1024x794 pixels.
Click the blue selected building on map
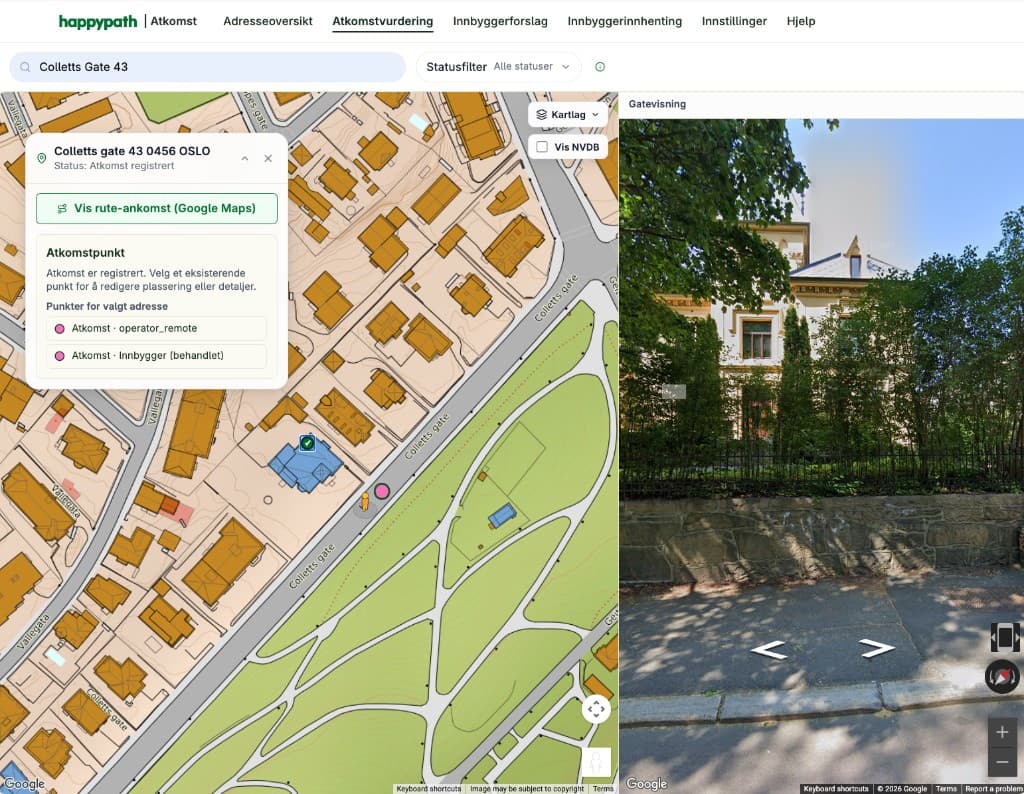(x=306, y=466)
